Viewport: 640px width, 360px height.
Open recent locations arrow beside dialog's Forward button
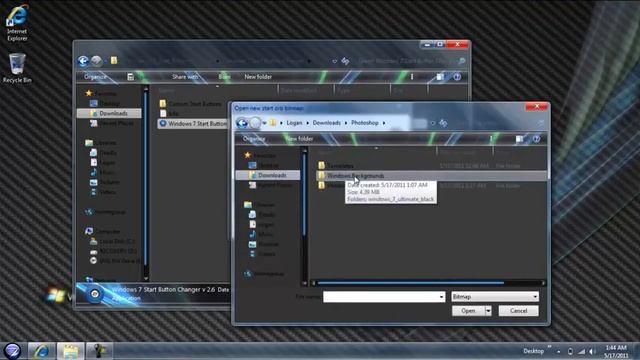(x=264, y=123)
